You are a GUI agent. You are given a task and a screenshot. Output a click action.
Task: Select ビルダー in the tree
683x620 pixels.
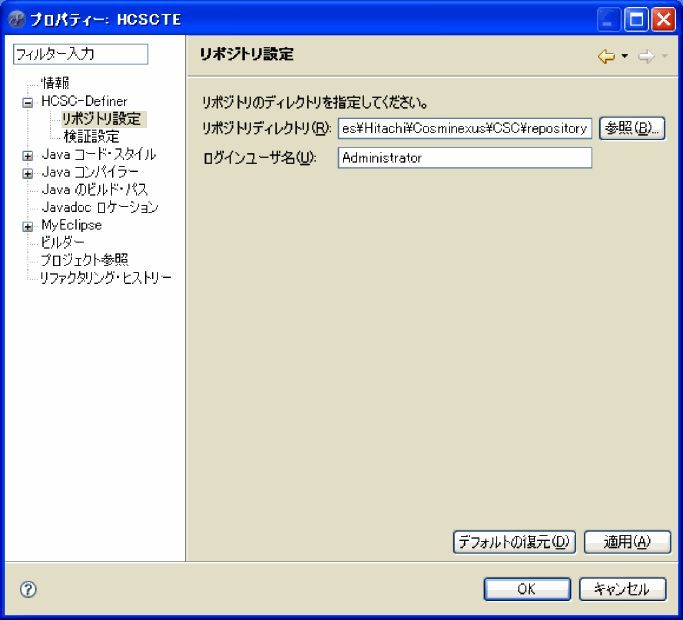point(62,242)
